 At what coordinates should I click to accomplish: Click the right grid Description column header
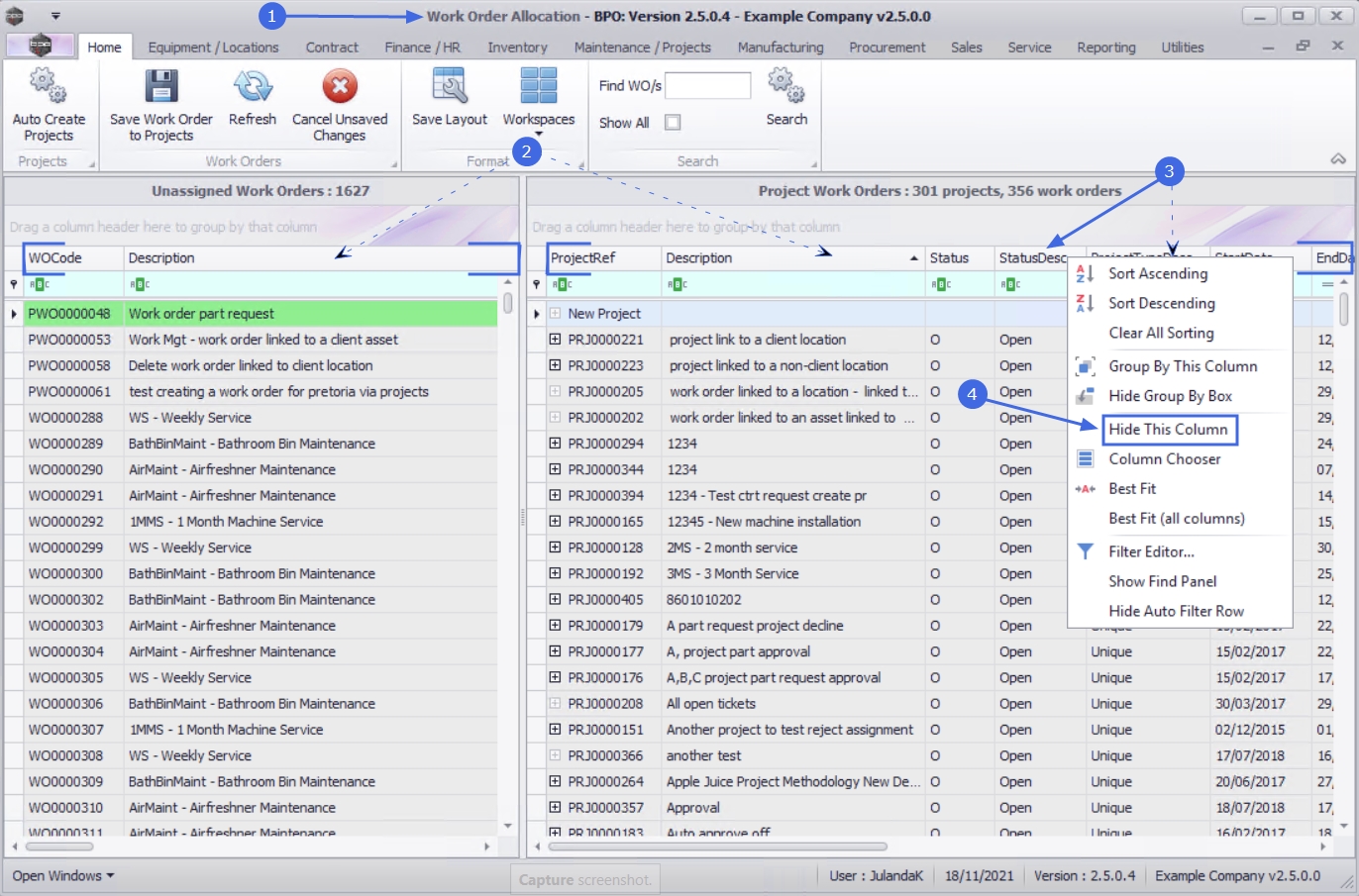click(x=793, y=258)
